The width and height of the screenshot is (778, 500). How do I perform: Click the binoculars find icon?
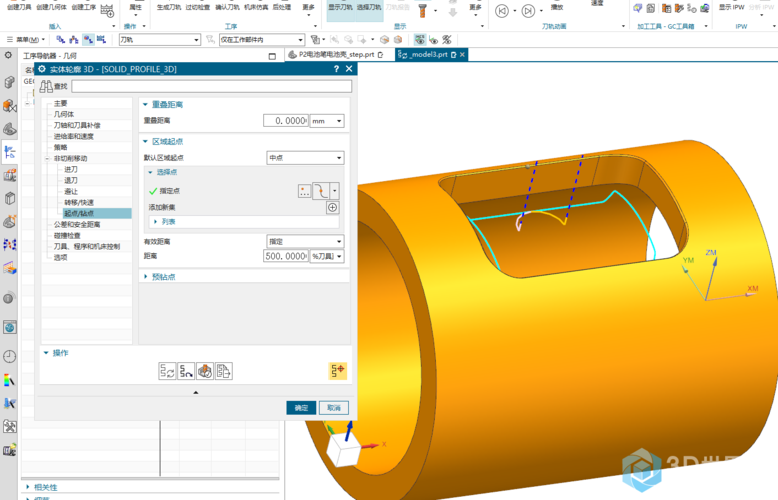(46, 87)
